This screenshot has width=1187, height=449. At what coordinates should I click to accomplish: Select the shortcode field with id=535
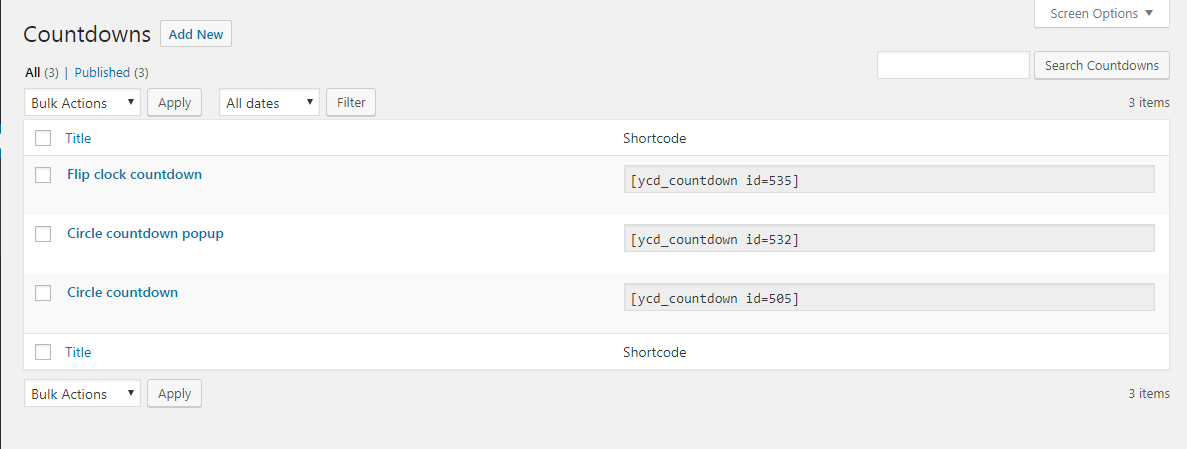[x=889, y=180]
